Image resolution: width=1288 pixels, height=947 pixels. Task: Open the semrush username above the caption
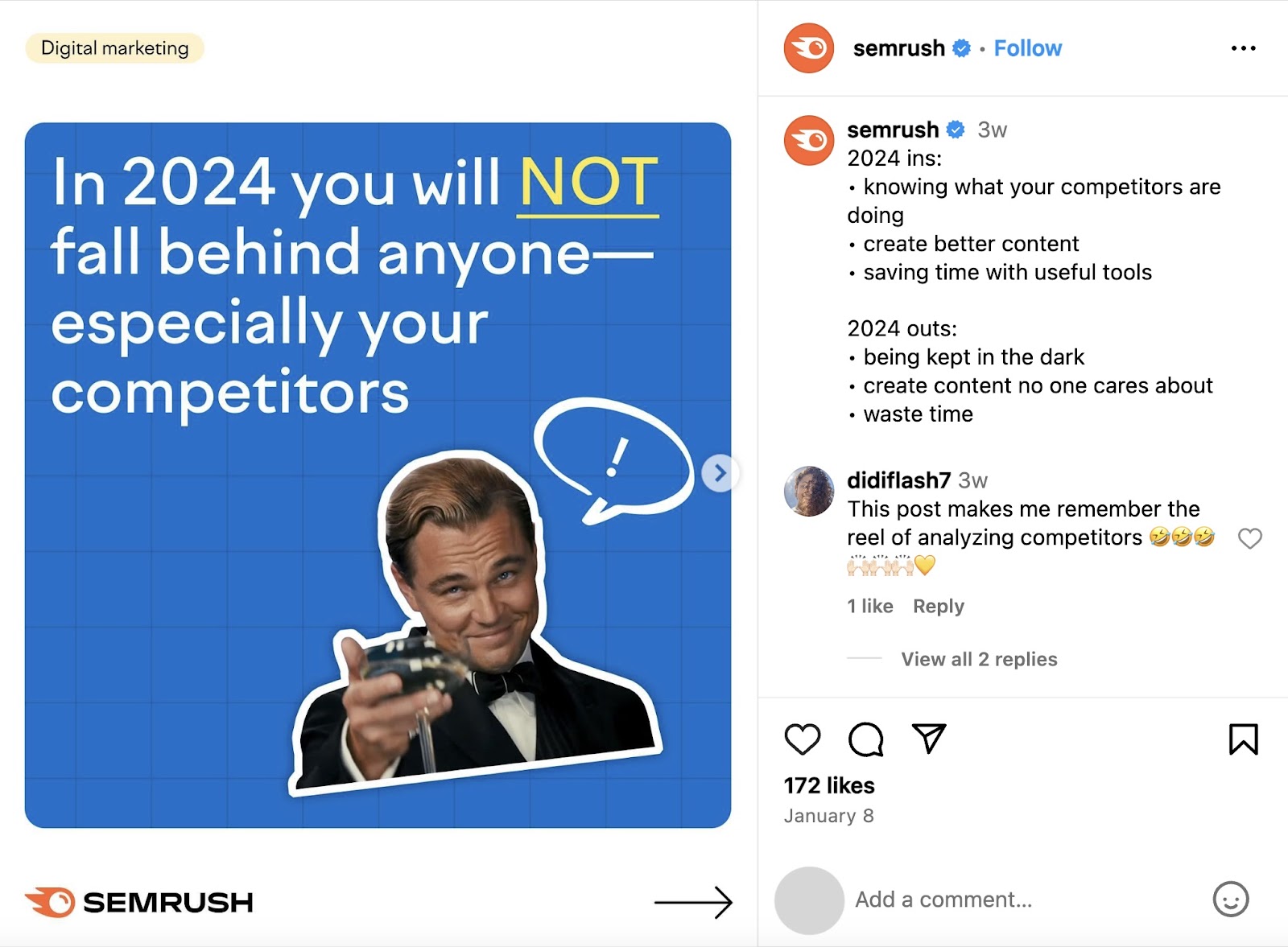click(x=892, y=130)
